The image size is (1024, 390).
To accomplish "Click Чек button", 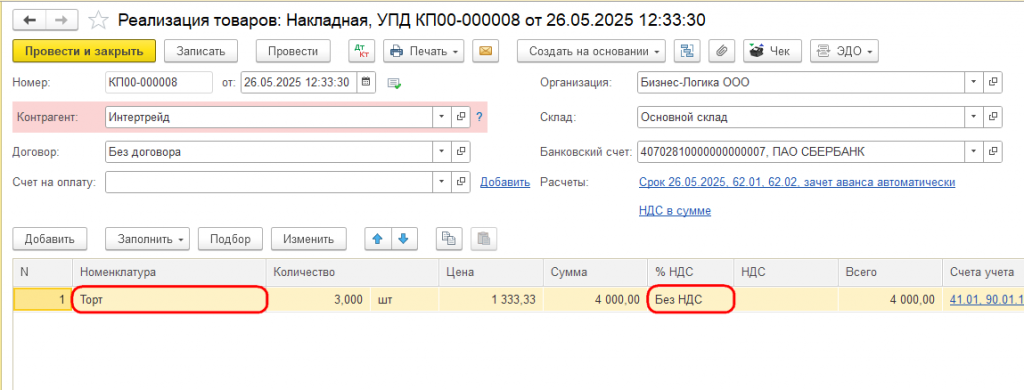I will tap(773, 50).
